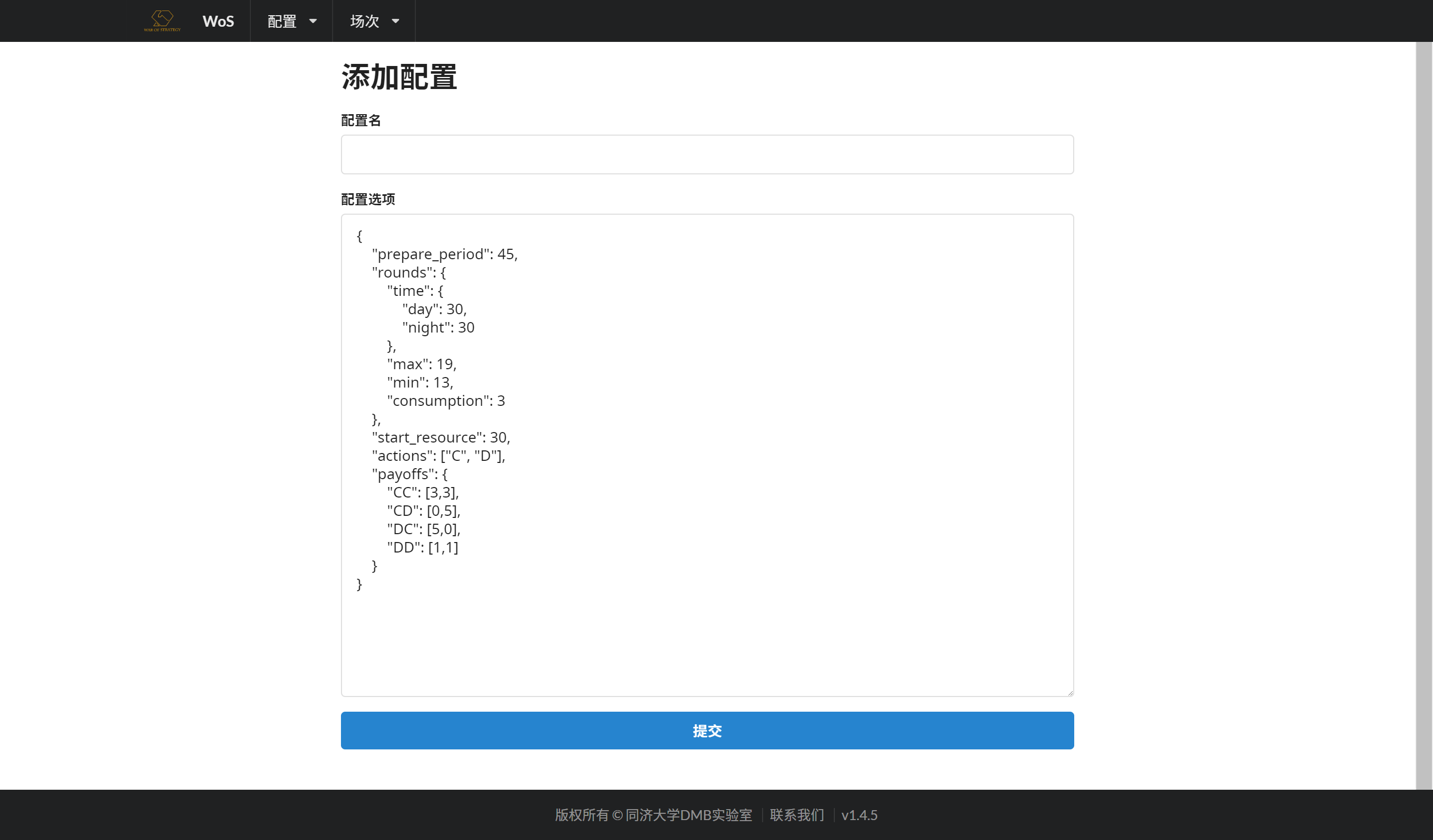The height and width of the screenshot is (840, 1433).
Task: Click the War of Strategy logo icon
Action: [162, 20]
